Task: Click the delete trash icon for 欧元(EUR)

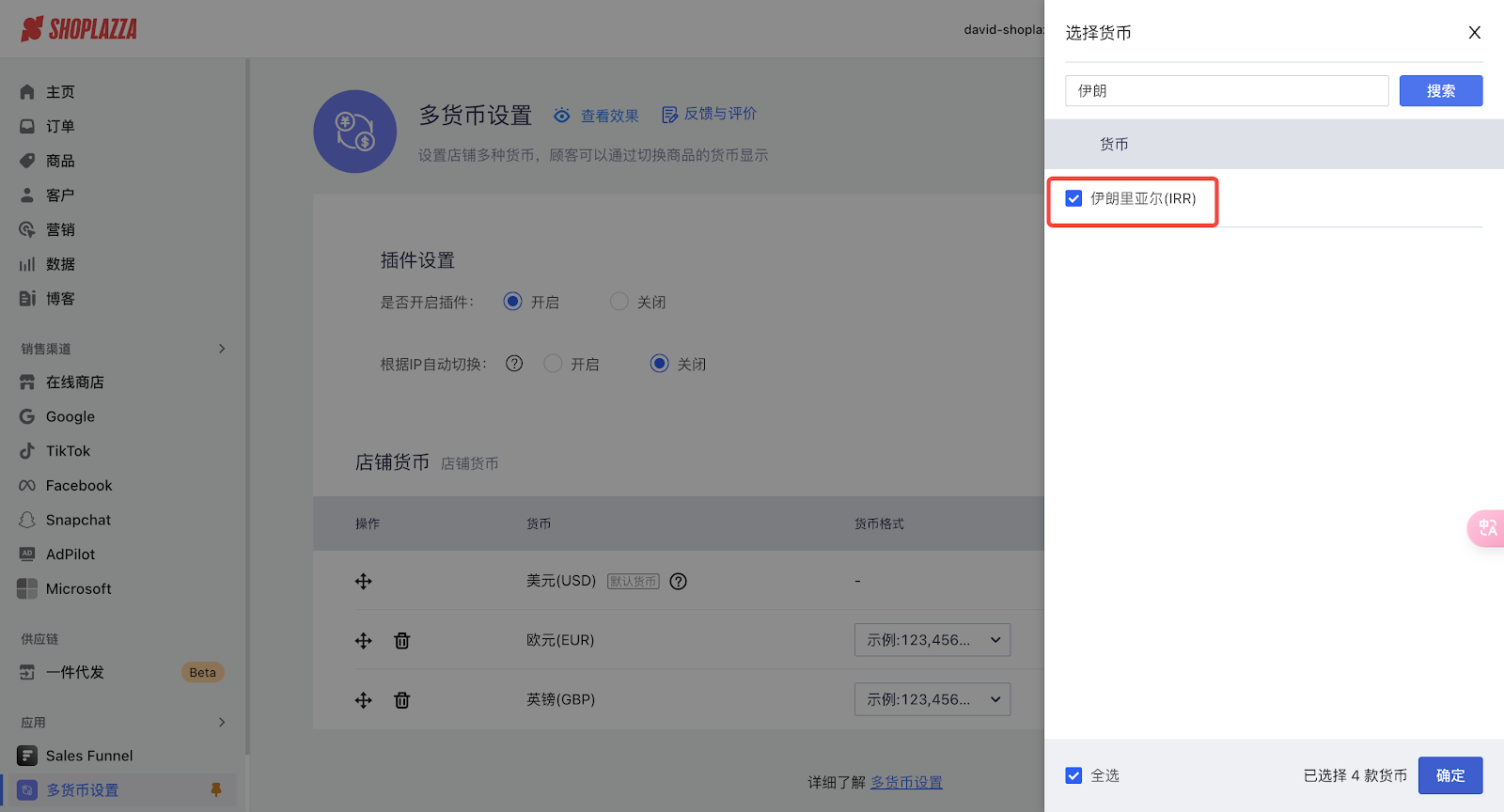Action: click(401, 641)
